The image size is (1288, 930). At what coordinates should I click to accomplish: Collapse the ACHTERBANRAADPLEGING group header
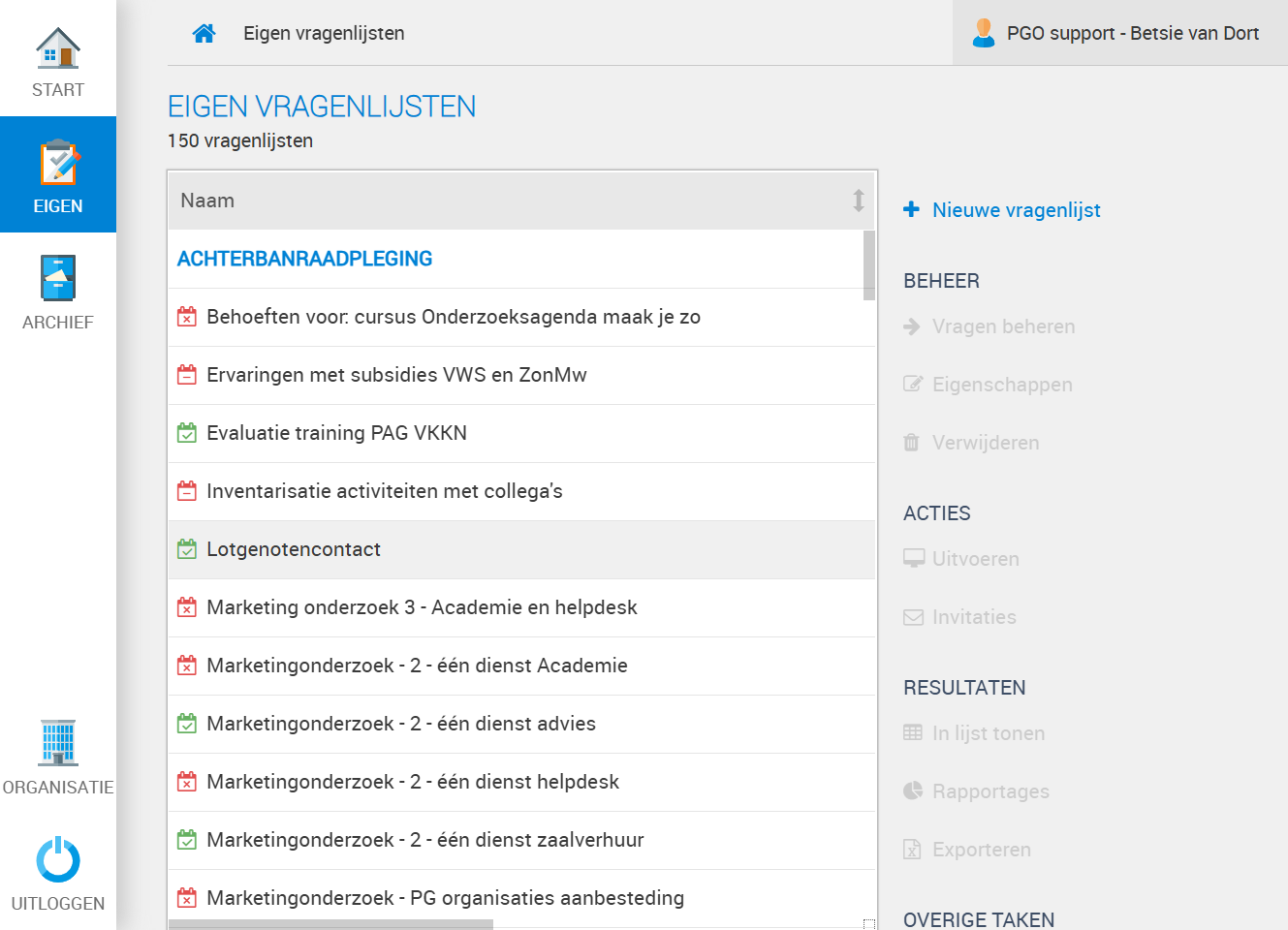pyautogui.click(x=304, y=259)
